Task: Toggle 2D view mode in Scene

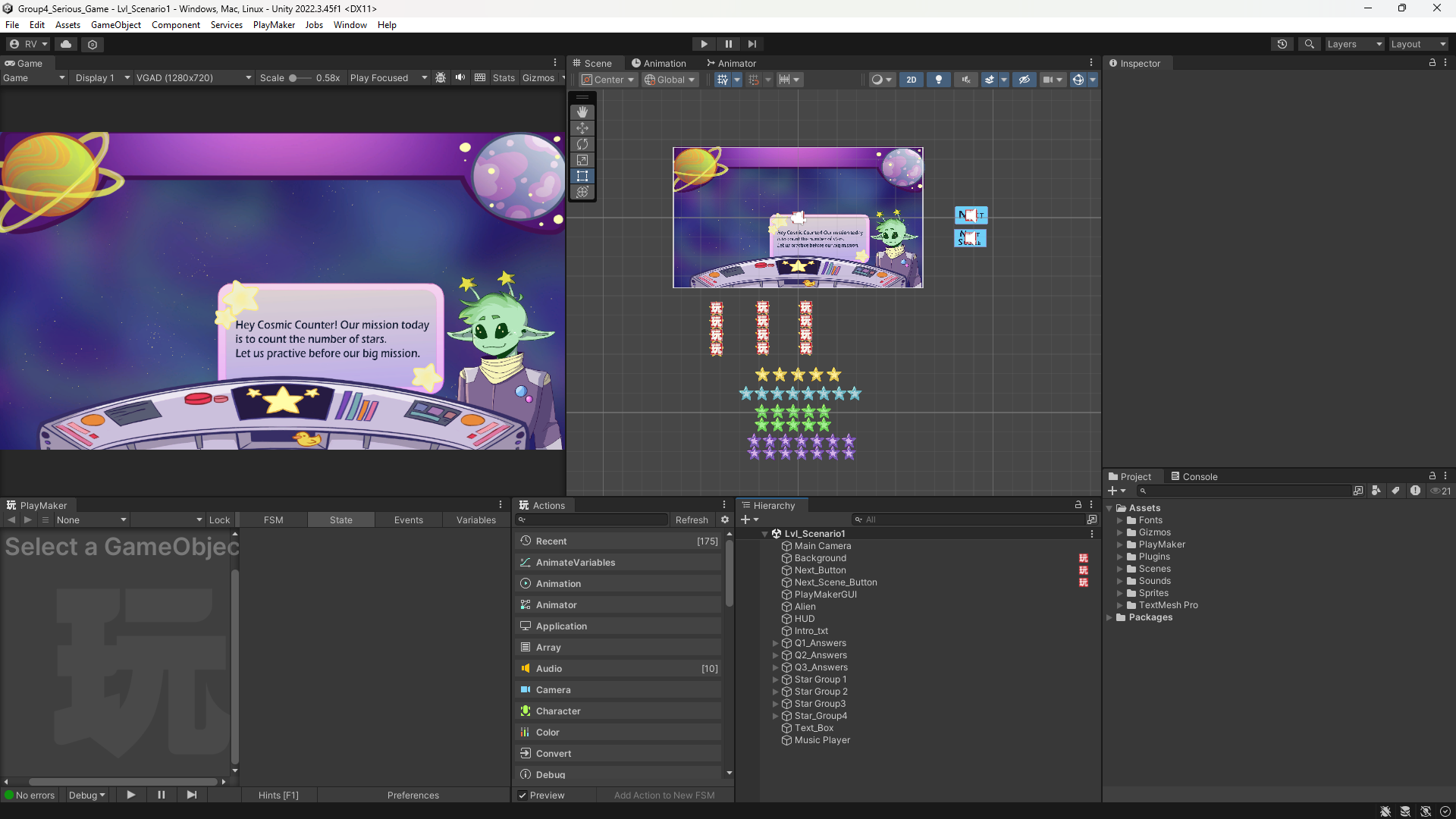Action: point(911,80)
